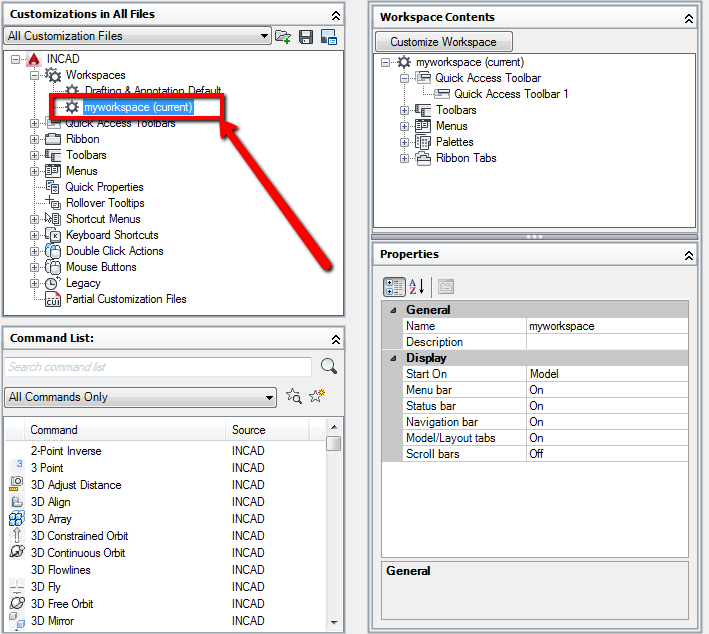Image resolution: width=709 pixels, height=634 pixels.
Task: Click the find command icon
Action: click(294, 397)
